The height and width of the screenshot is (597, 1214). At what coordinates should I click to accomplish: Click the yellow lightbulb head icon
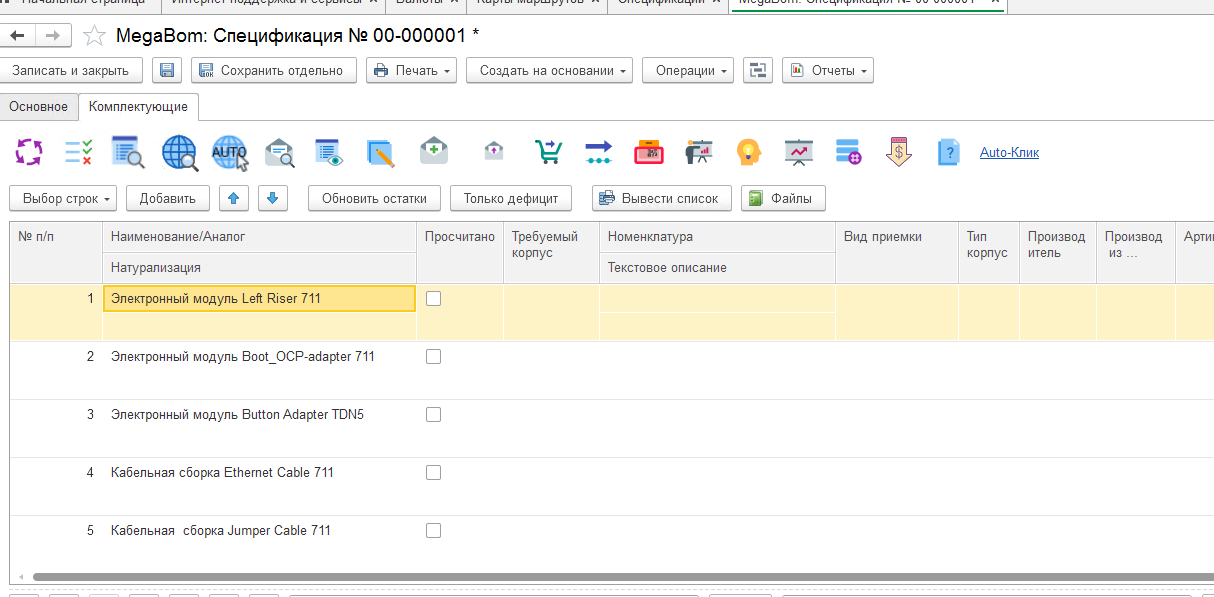pyautogui.click(x=748, y=152)
